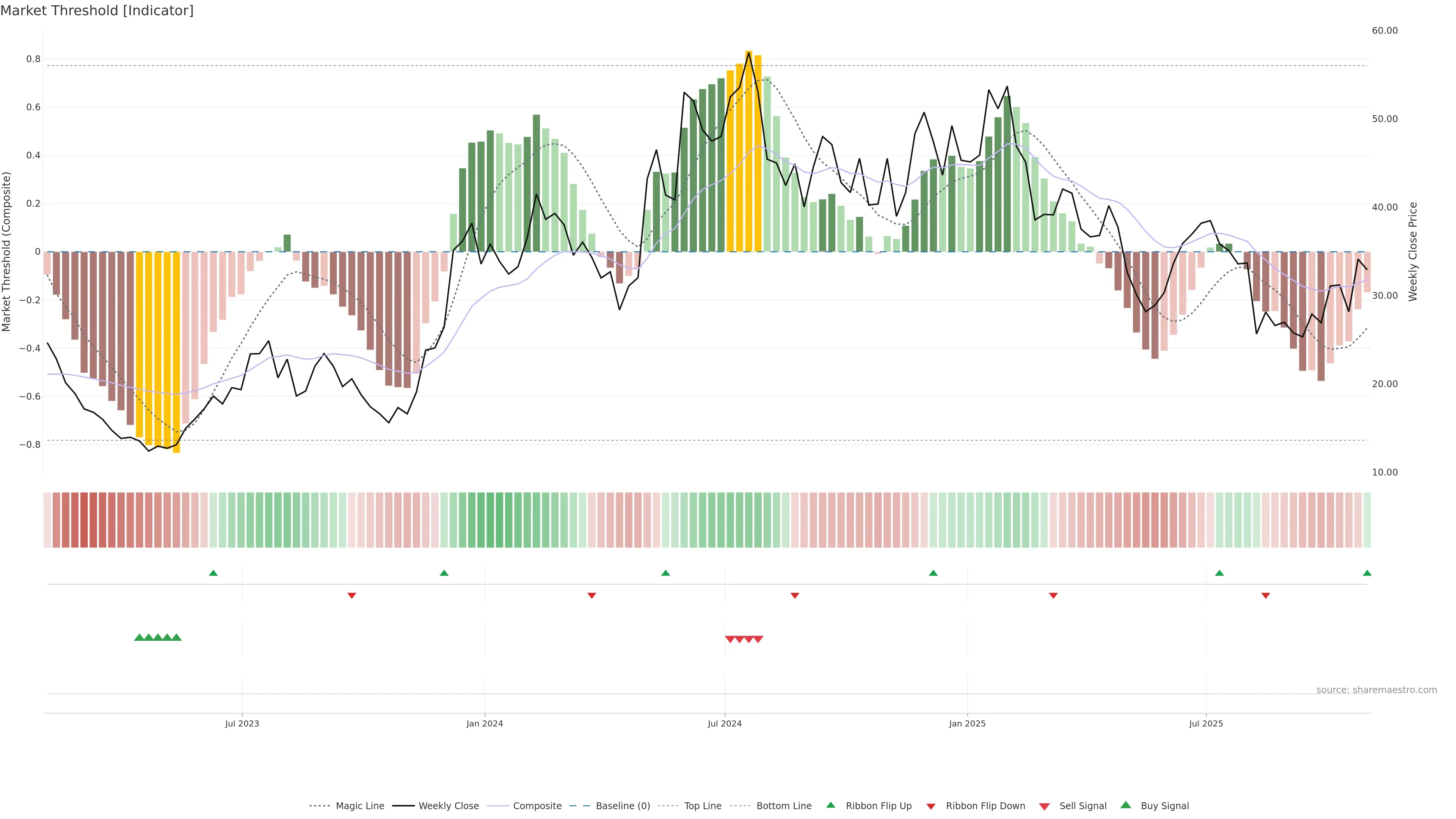Click the leftmost green Ribbon Flip Up marker
1456x819 pixels.
[213, 573]
